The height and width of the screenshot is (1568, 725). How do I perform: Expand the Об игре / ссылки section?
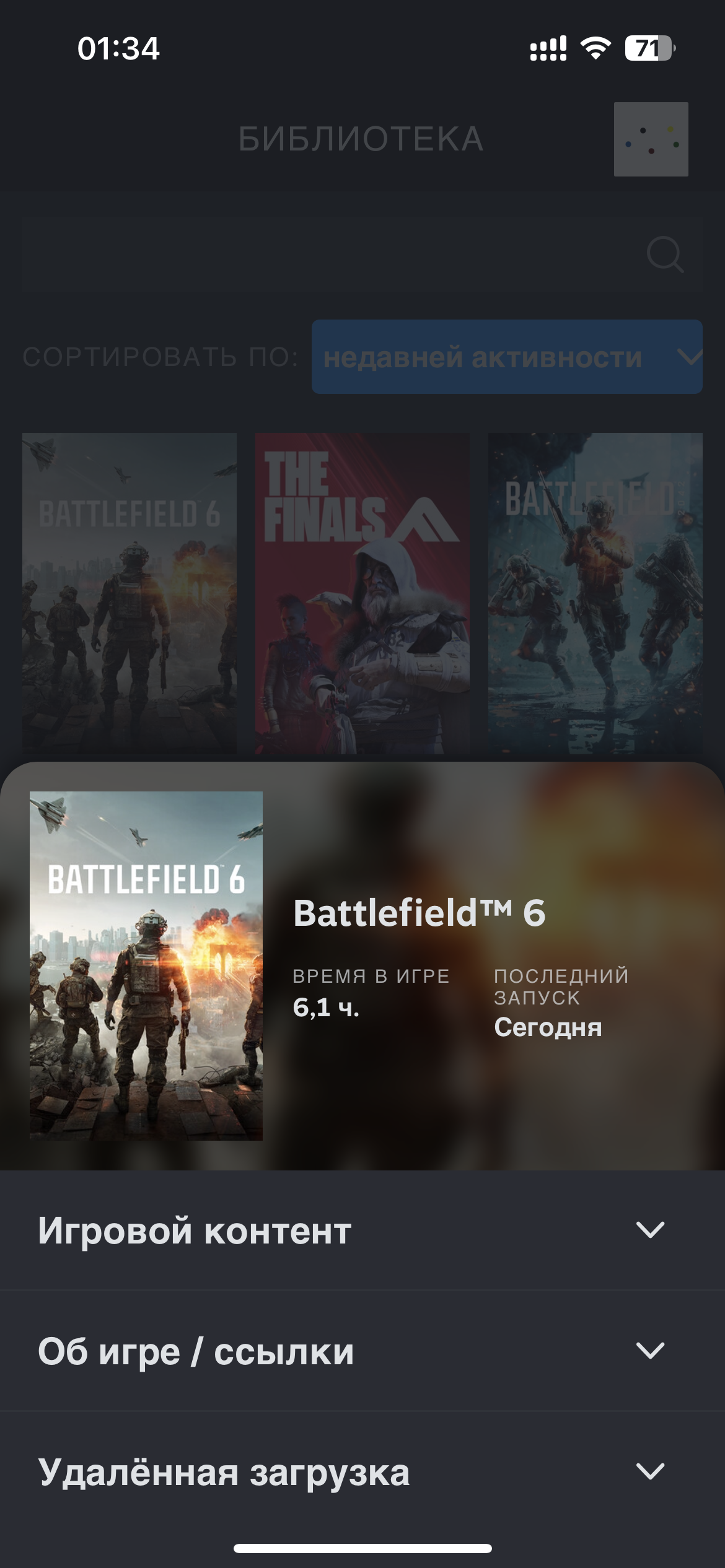[x=362, y=1351]
